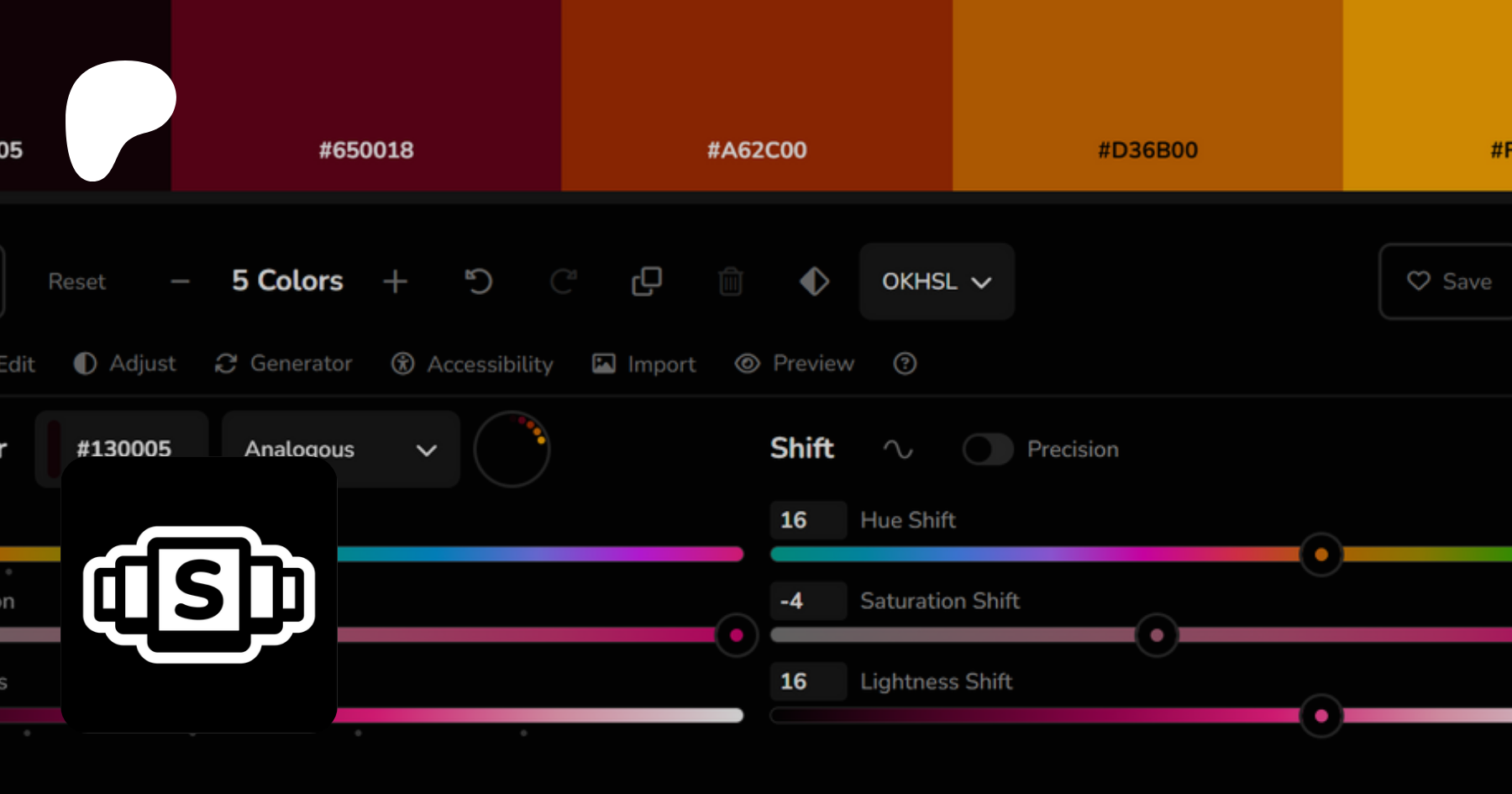
Task: Open the help question mark icon
Action: pos(905,364)
